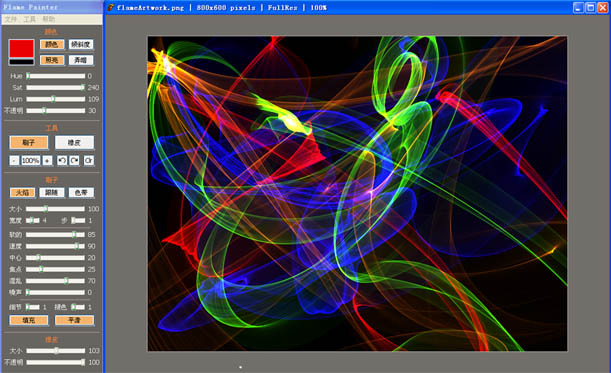This screenshot has height=373, width=611.
Task: Click the 倾斜度 gradient button
Action: coord(81,44)
